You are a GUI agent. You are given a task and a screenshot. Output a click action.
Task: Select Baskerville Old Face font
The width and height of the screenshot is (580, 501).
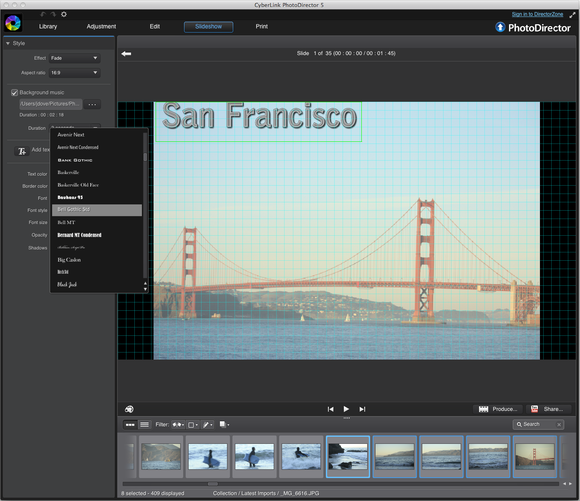(x=97, y=185)
